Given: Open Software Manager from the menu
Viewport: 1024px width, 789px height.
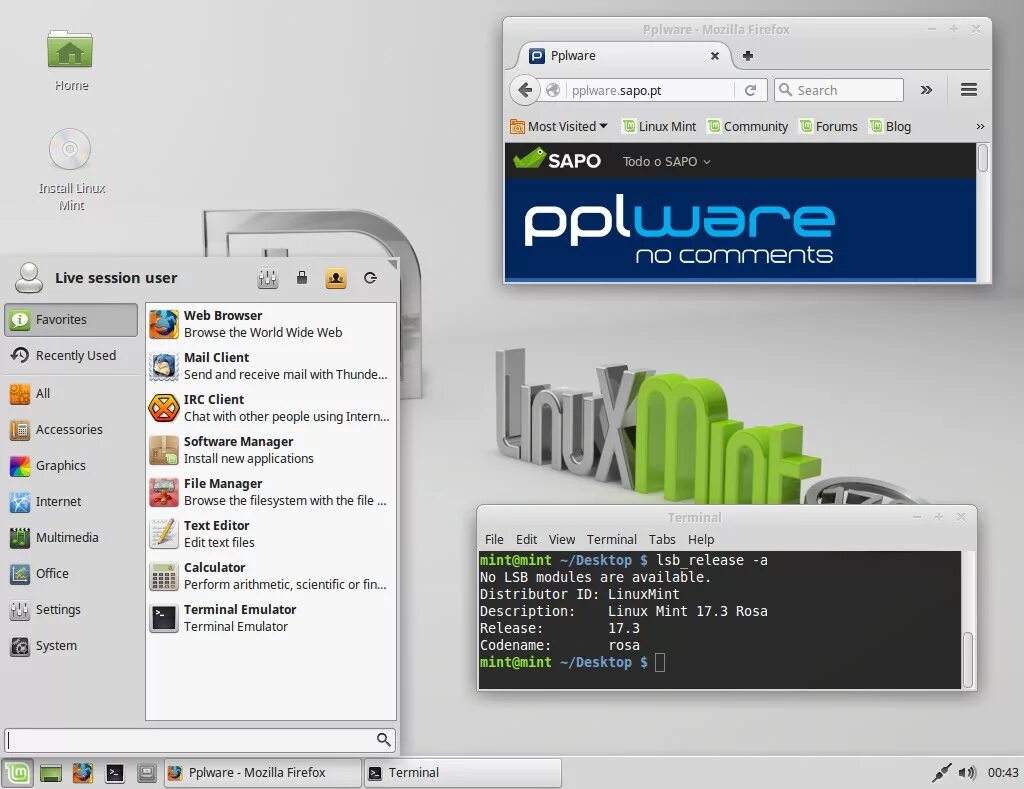Looking at the screenshot, I should 270,450.
